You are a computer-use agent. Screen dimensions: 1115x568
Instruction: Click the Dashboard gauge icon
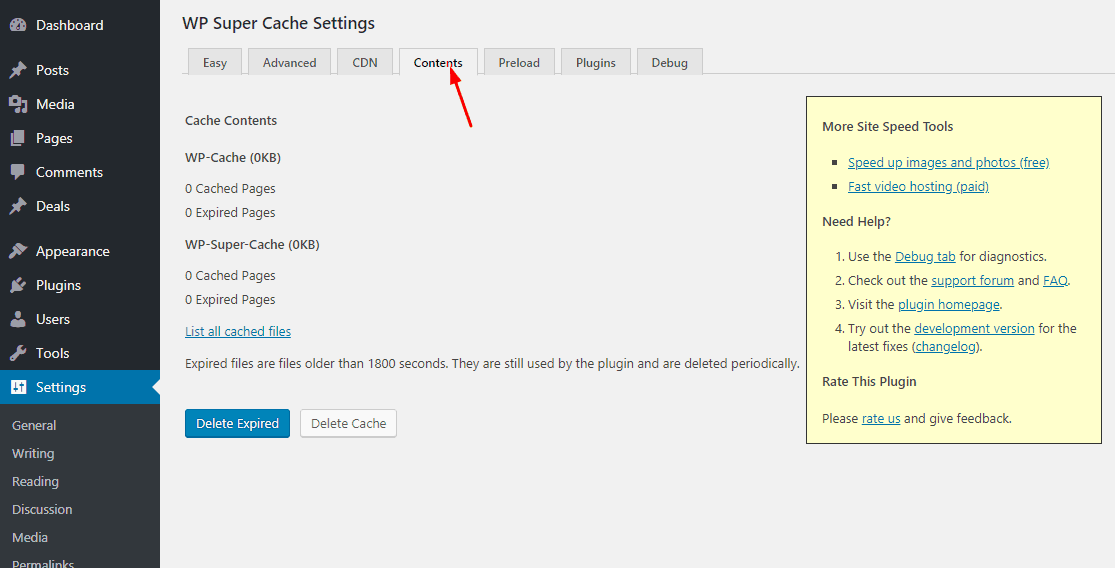[18, 25]
